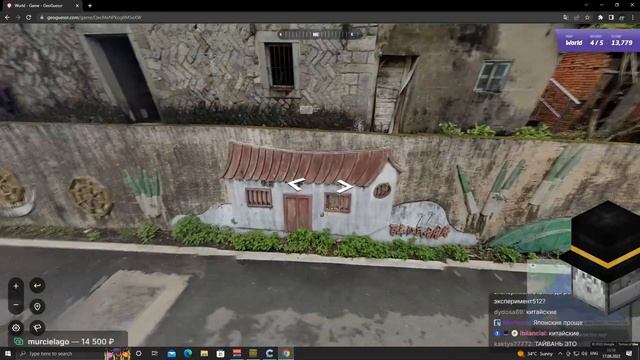The width and height of the screenshot is (640, 360).
Task: Open a new browser tab
Action: point(90,6)
